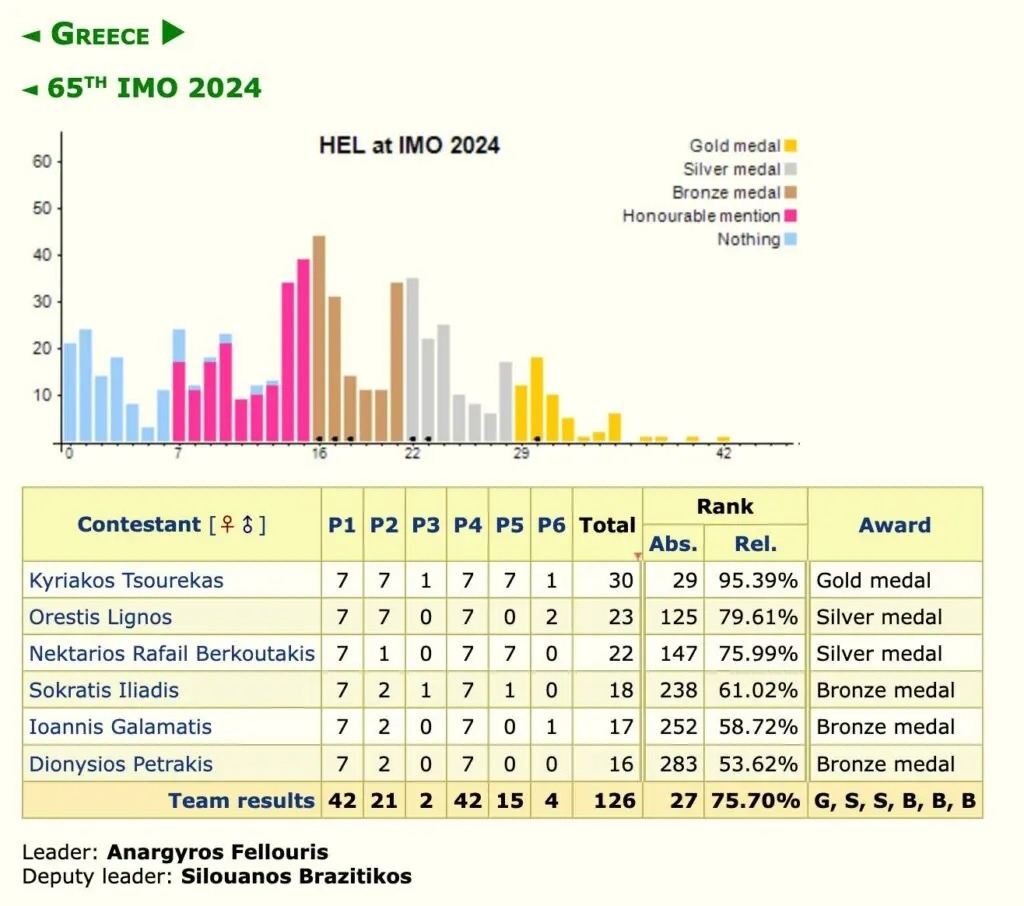
Task: Sort table by the P6 column header
Action: pos(551,525)
